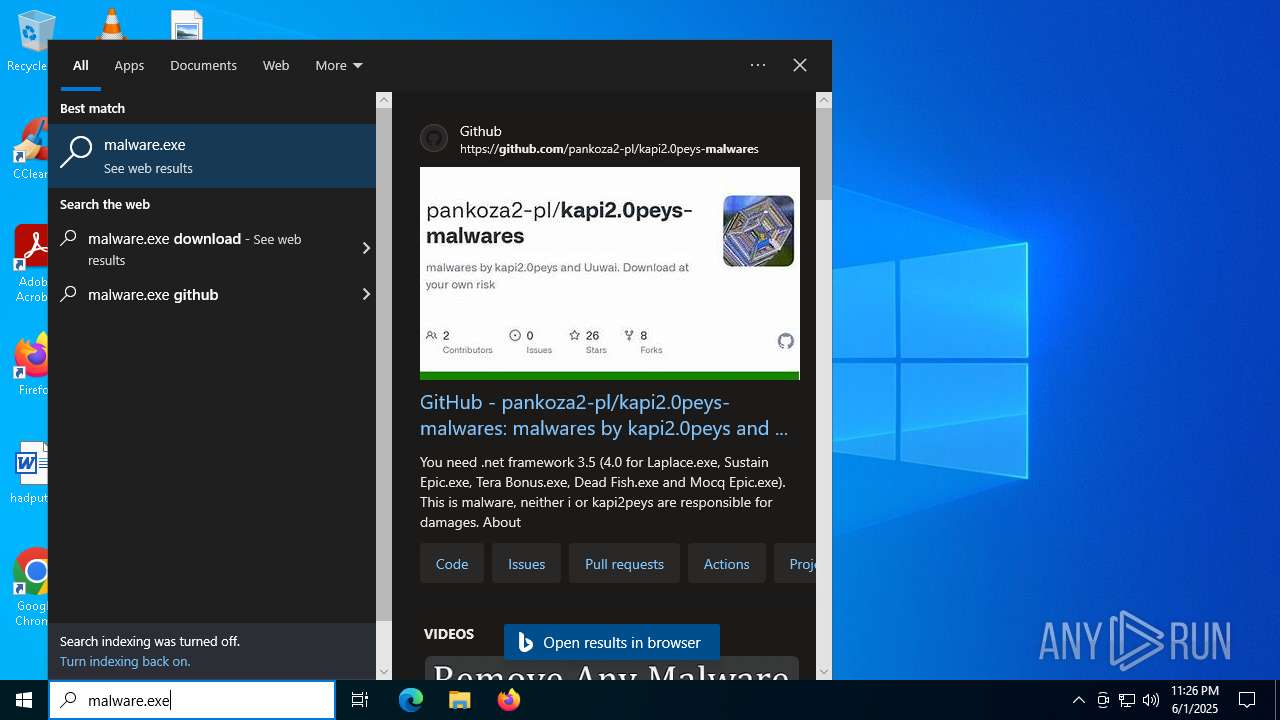The height and width of the screenshot is (720, 1280).
Task: Click the security tray icon
Action: pos(1103,700)
